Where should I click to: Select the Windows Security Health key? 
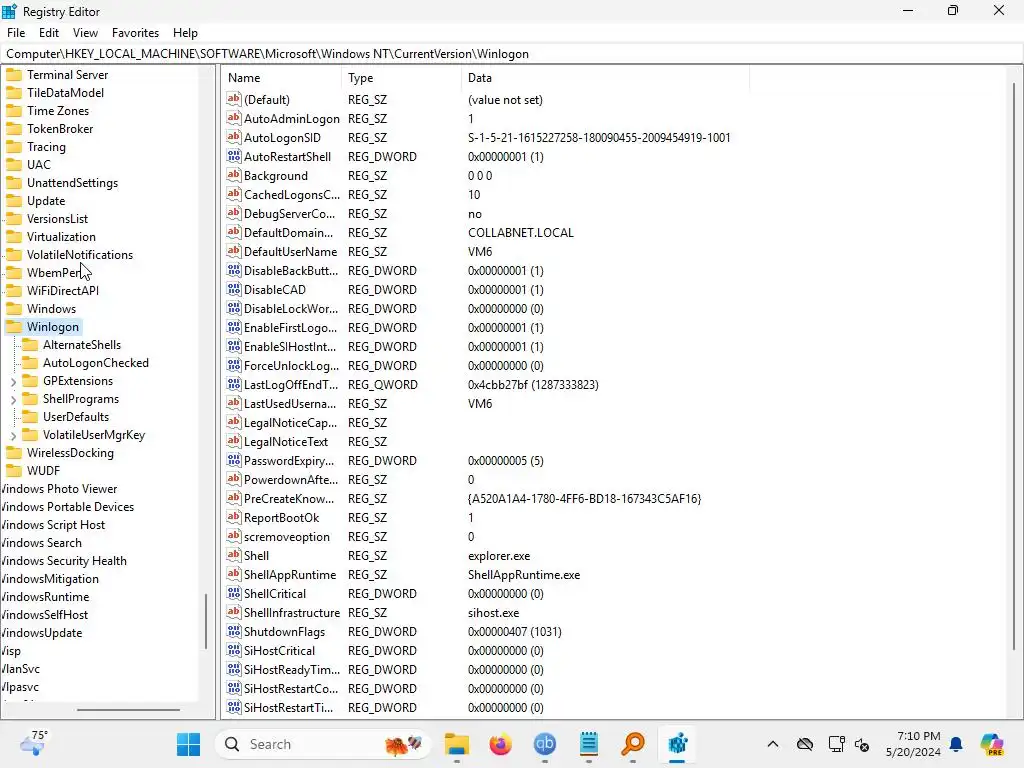(x=63, y=560)
